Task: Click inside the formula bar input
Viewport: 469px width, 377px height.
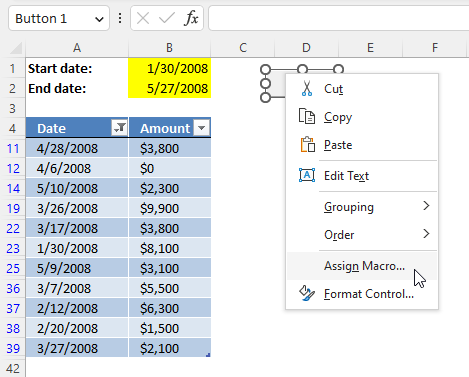Action: tap(339, 18)
